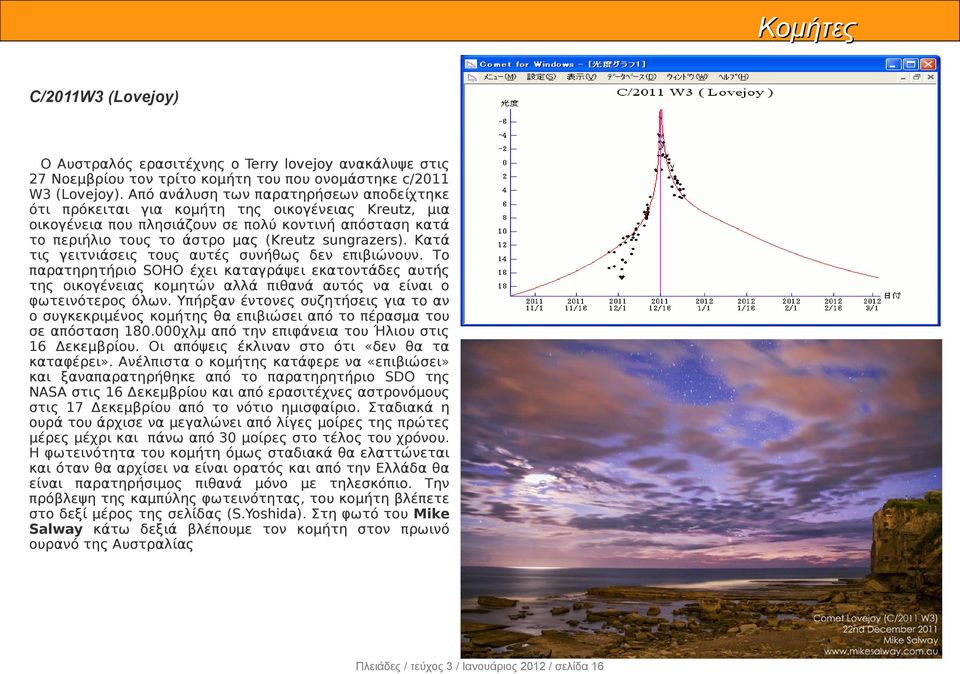Click the page footer Πλειάδες / τεύχος 3
960x674 pixels.
point(403,666)
